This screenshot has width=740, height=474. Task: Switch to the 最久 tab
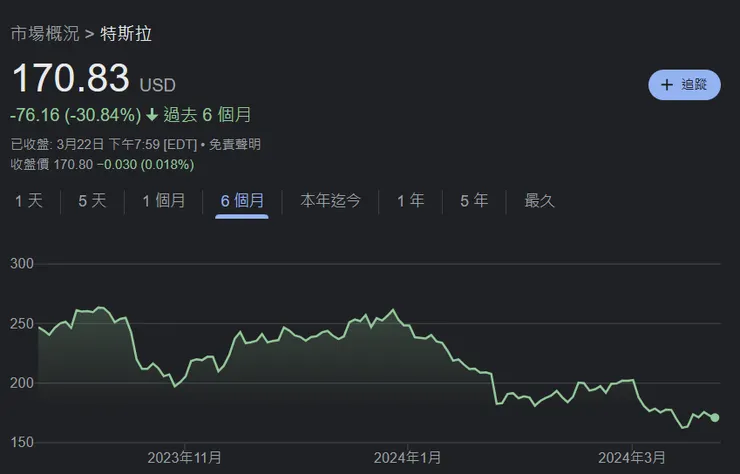pos(539,201)
